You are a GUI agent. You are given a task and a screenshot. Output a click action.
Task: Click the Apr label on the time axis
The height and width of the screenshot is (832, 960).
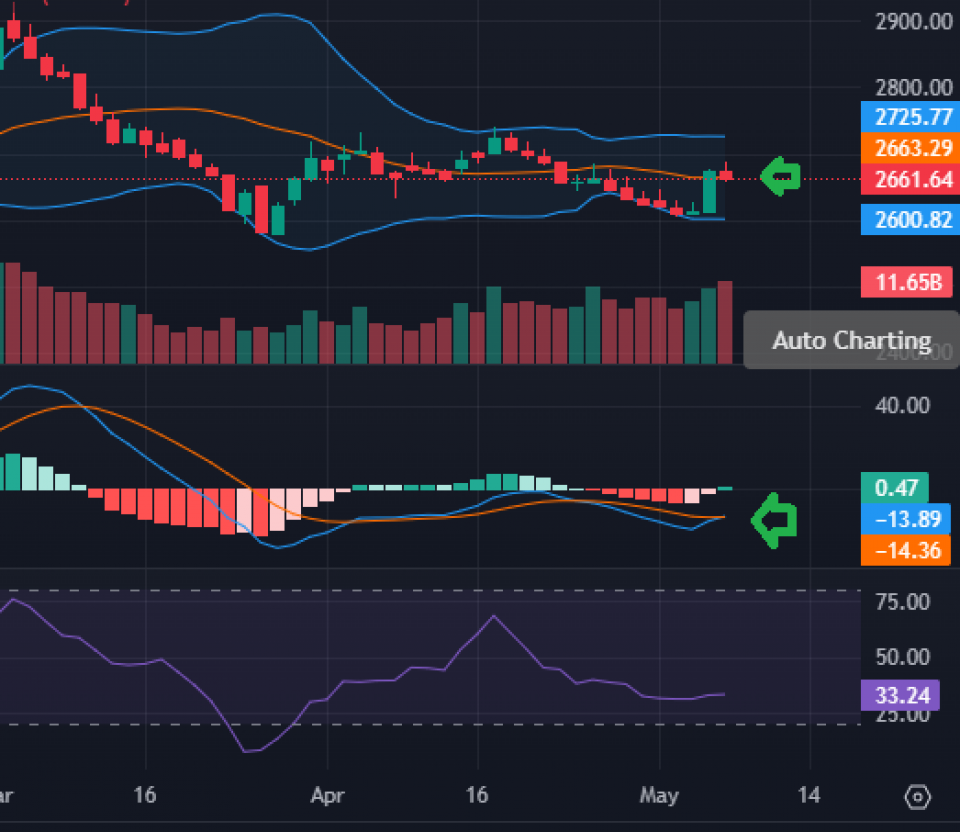[x=327, y=796]
